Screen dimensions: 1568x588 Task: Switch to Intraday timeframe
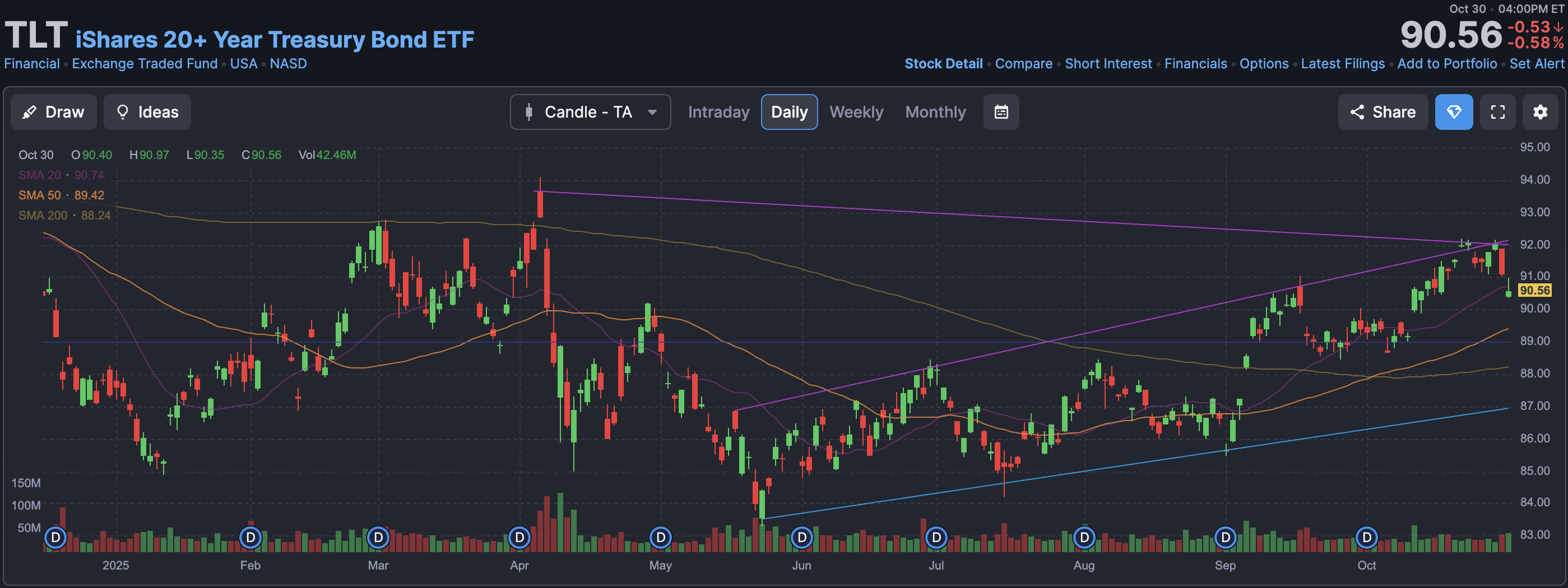[718, 112]
